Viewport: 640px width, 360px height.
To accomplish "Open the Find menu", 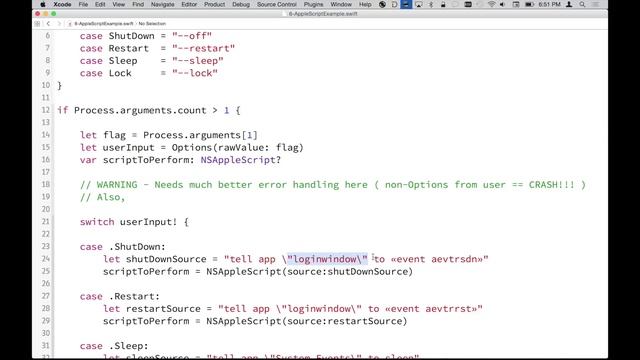I will click(138, 4).
